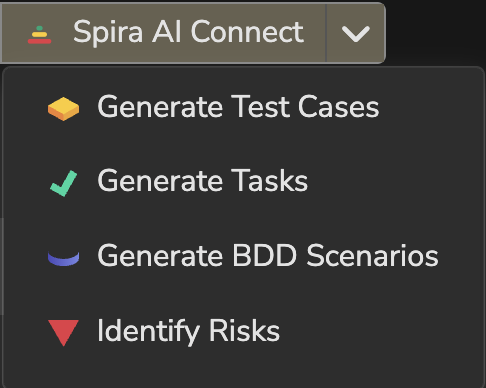486x388 pixels.
Task: Open the Spira AI Connect split button
Action: coord(163,33)
